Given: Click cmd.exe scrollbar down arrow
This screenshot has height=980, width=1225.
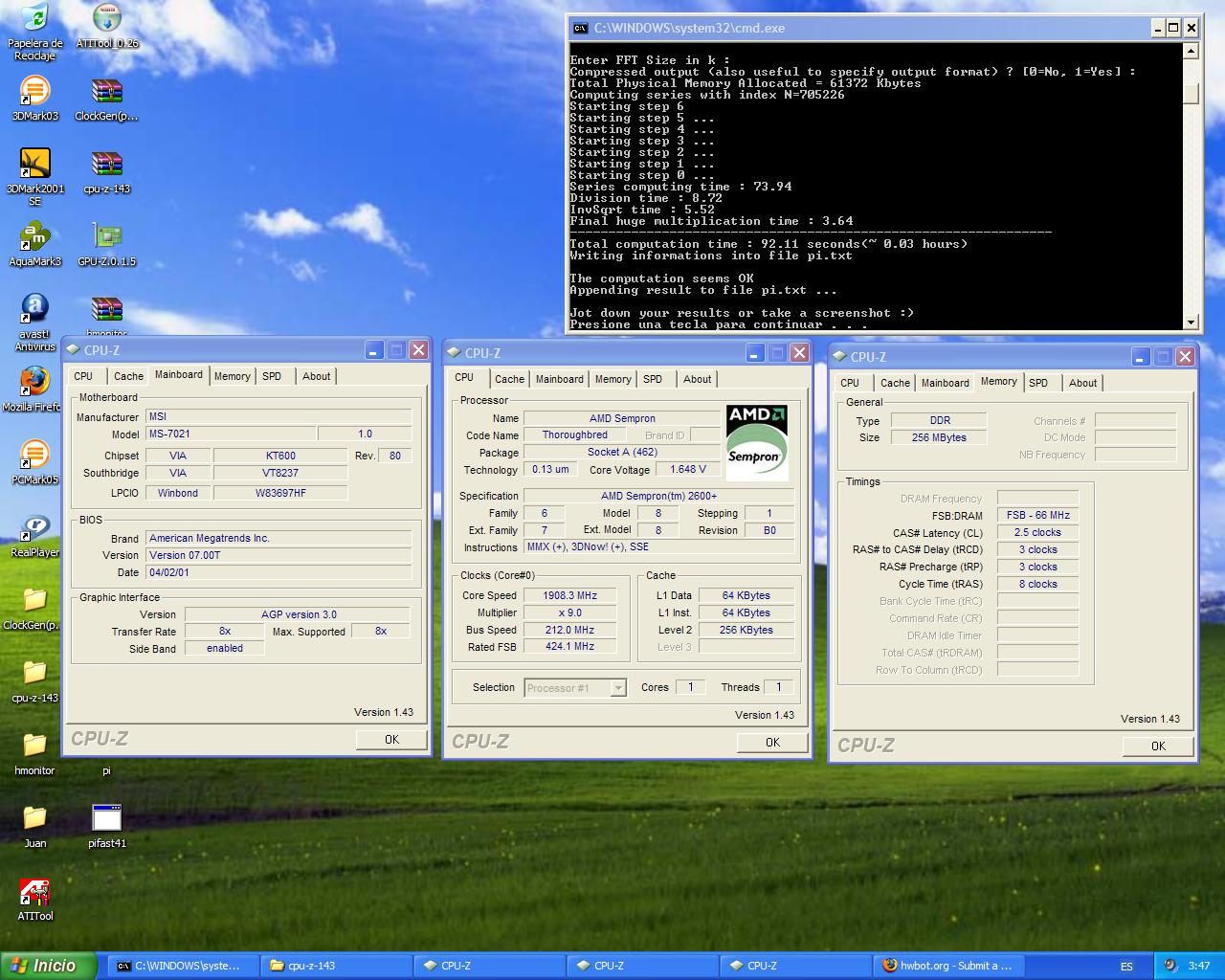Looking at the screenshot, I should pyautogui.click(x=1191, y=323).
